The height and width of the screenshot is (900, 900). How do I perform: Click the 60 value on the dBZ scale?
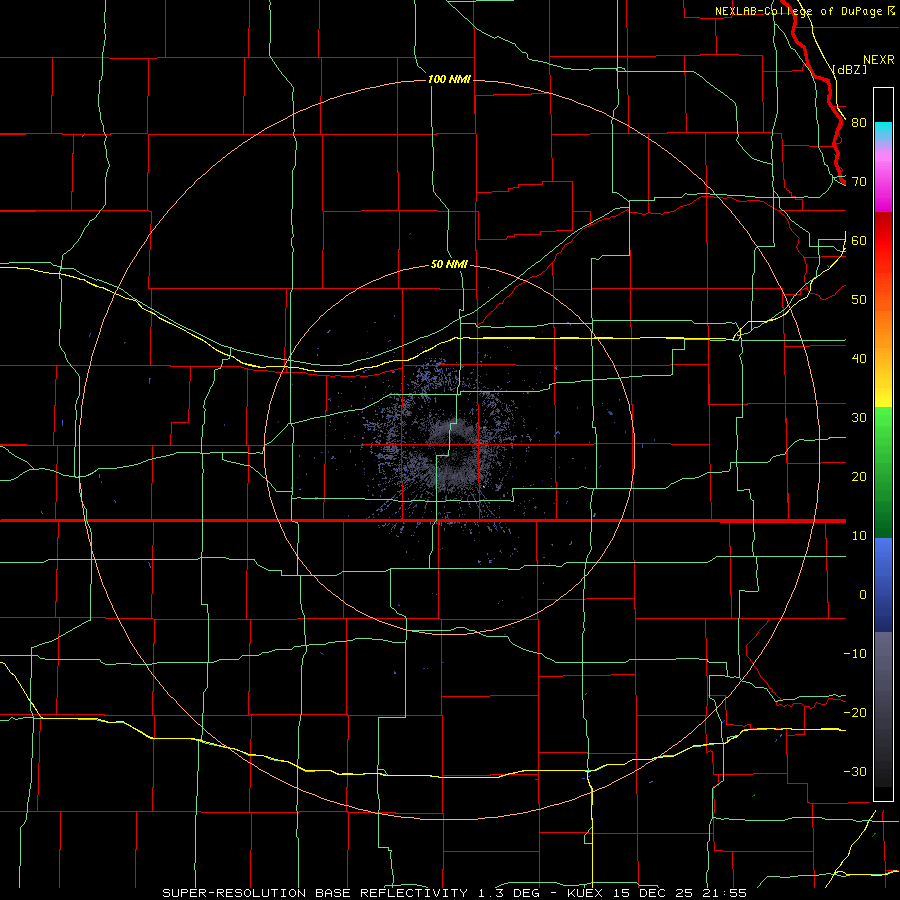pyautogui.click(x=859, y=240)
